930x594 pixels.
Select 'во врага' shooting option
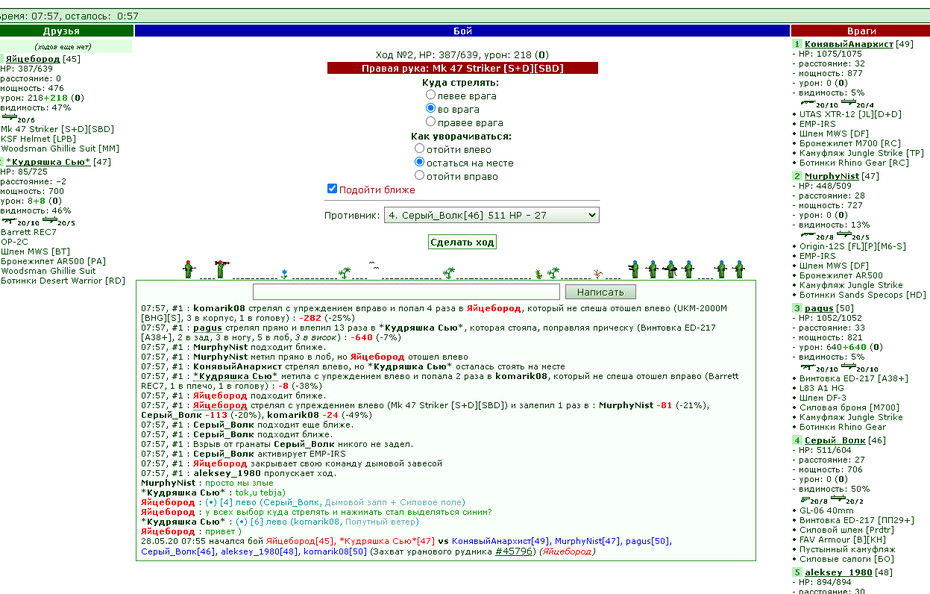pos(431,108)
